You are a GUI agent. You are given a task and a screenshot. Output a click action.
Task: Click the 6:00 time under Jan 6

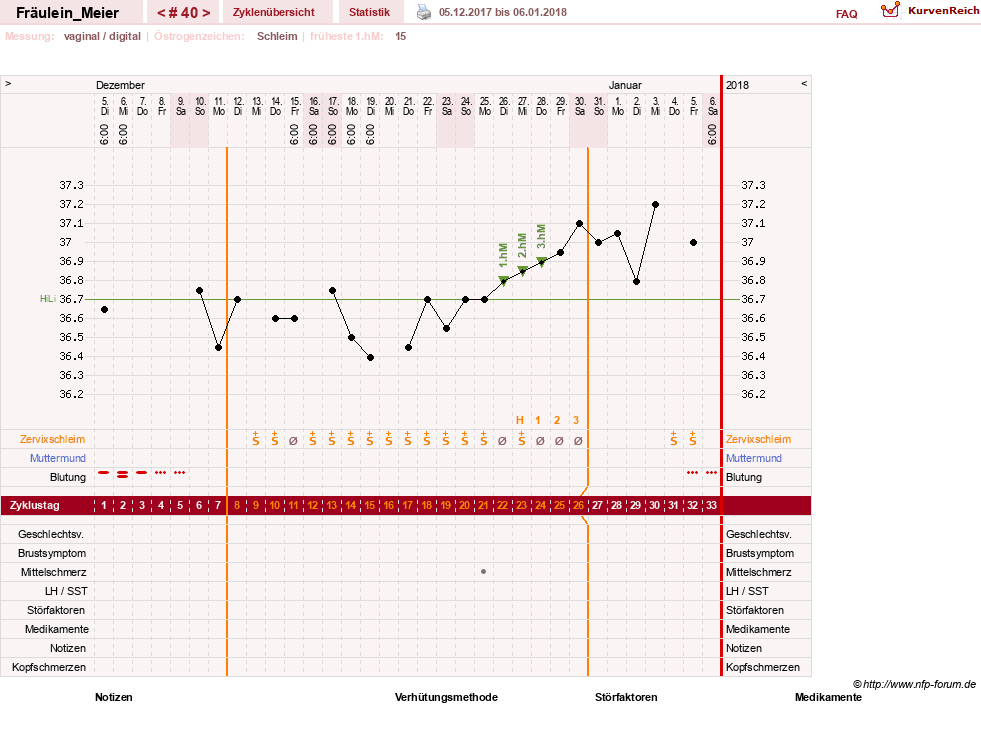pos(712,134)
